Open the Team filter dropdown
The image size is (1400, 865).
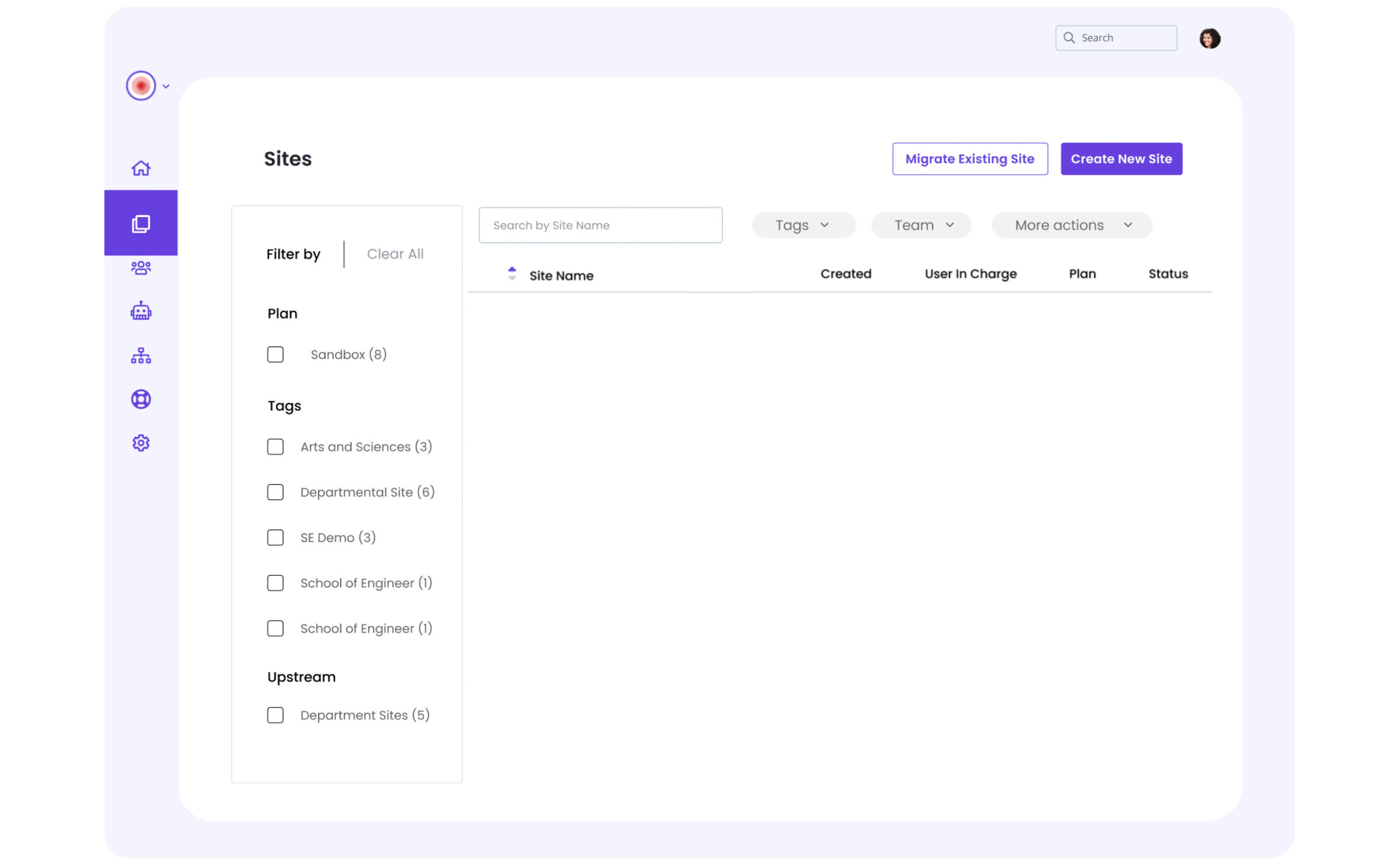tap(921, 225)
